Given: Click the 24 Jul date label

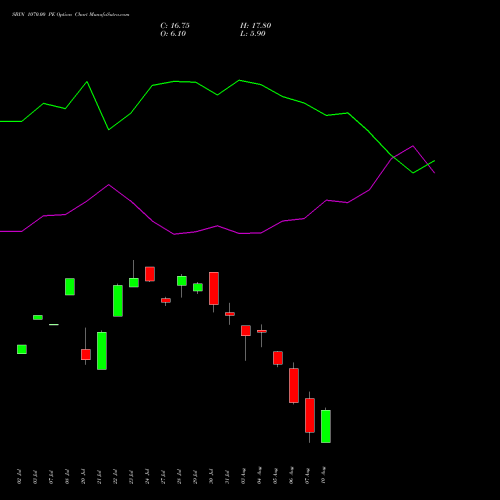Looking at the screenshot, I should [x=147, y=477].
